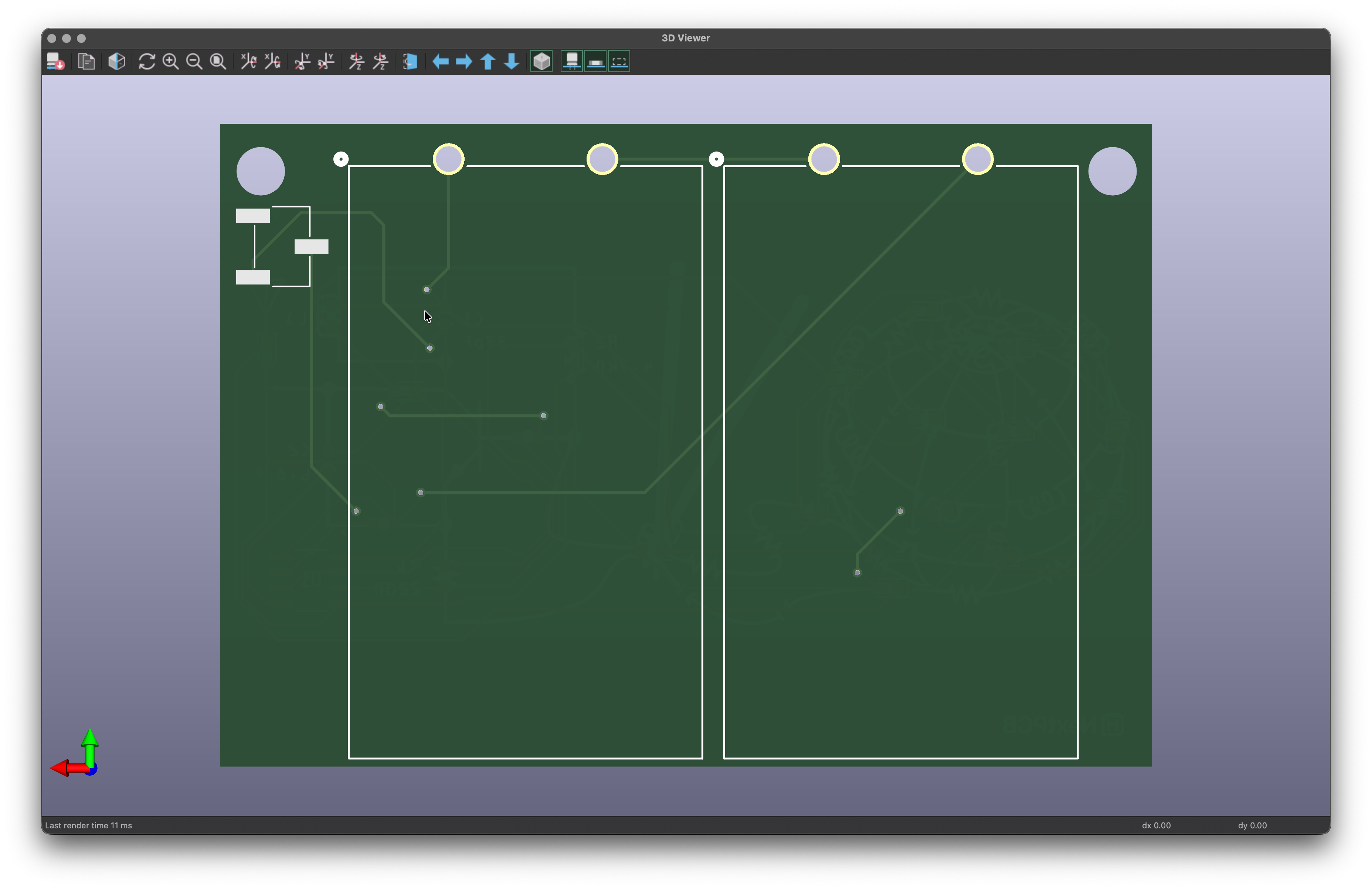Screen dimensions: 1372x889
Task: Toggle SMD 3D models display
Action: click(x=595, y=62)
